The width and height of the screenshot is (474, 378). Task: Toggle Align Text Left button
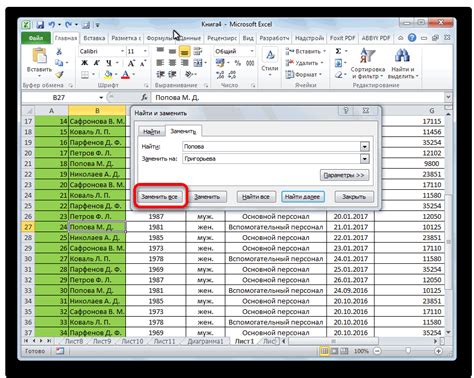tap(160, 63)
